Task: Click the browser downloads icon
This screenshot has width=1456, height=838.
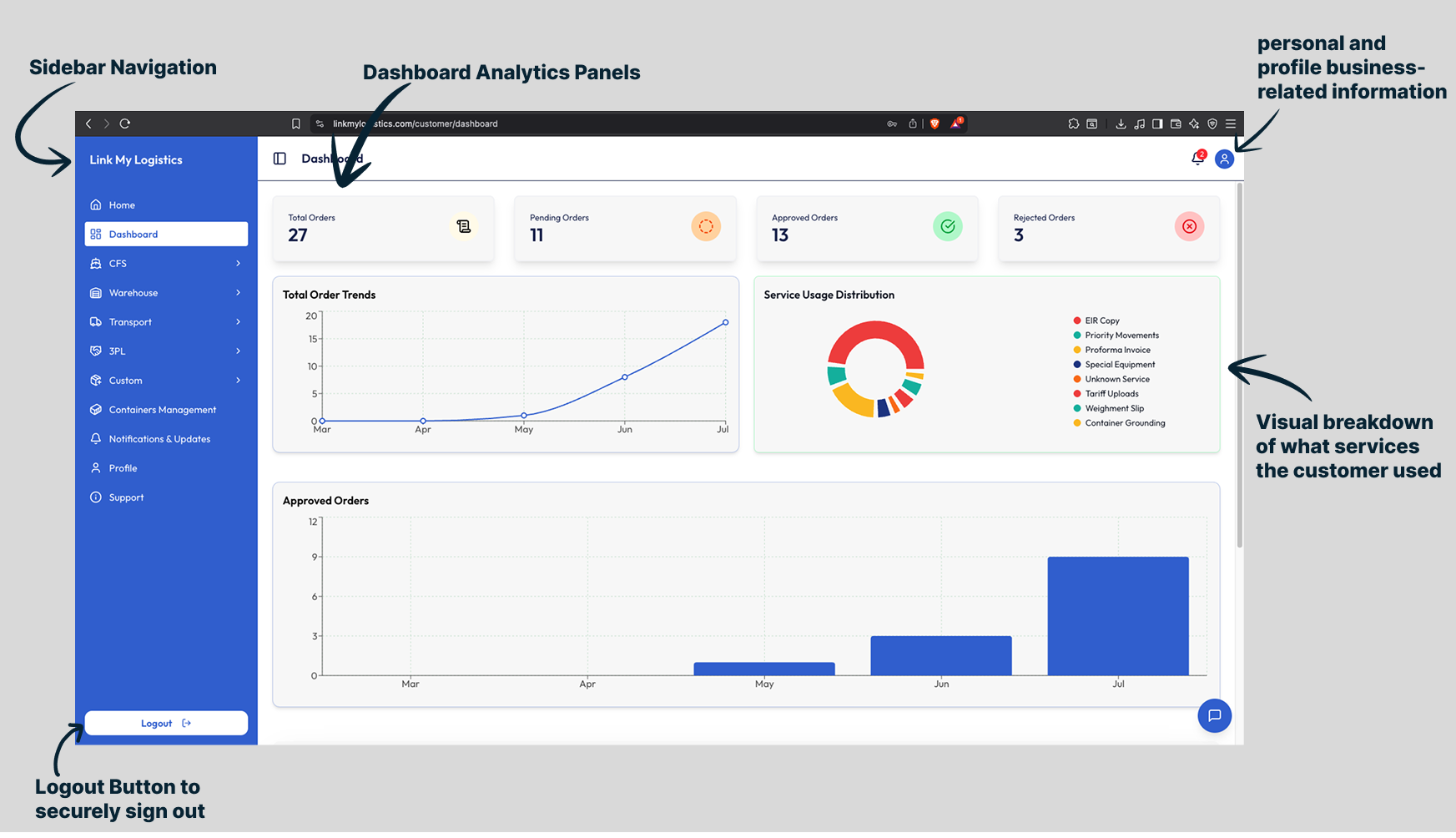Action: pos(1121,124)
